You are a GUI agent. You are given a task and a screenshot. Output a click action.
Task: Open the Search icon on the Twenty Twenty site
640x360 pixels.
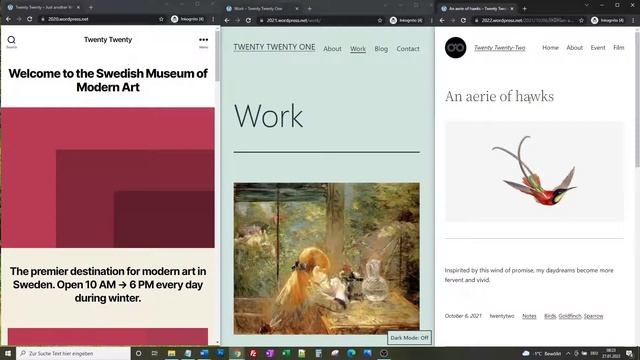[x=11, y=40]
